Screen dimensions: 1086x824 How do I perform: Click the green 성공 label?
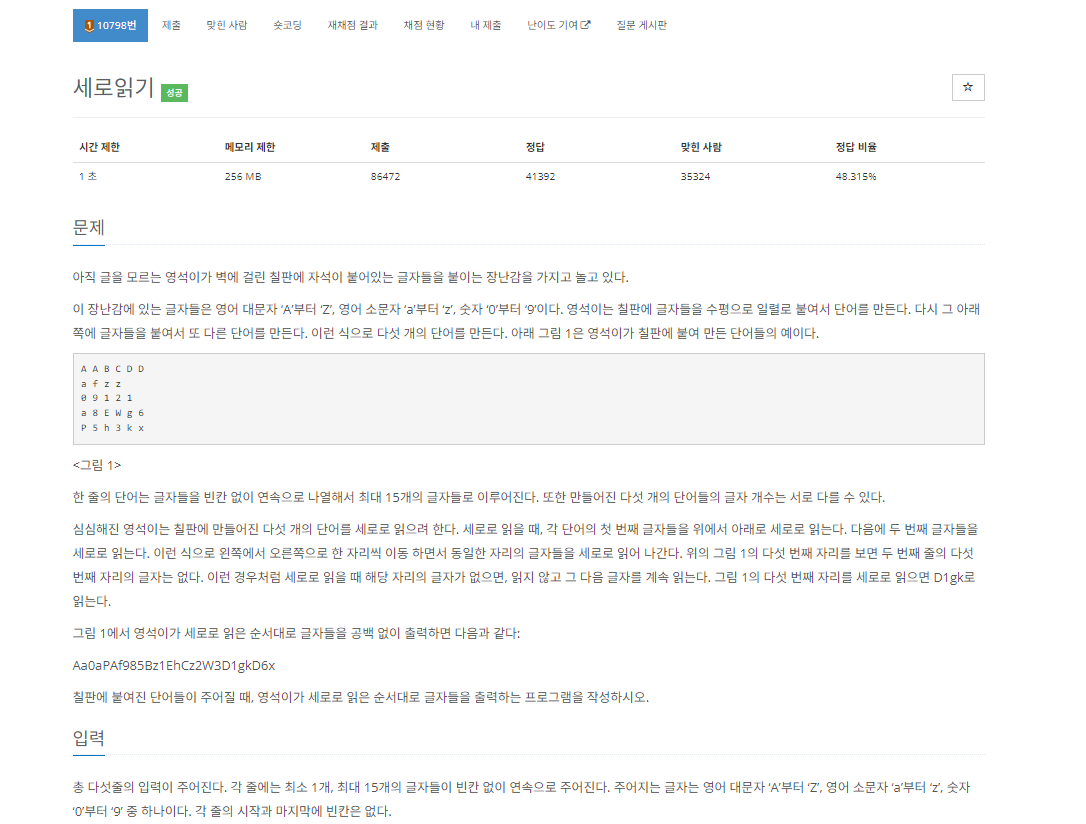tap(175, 93)
